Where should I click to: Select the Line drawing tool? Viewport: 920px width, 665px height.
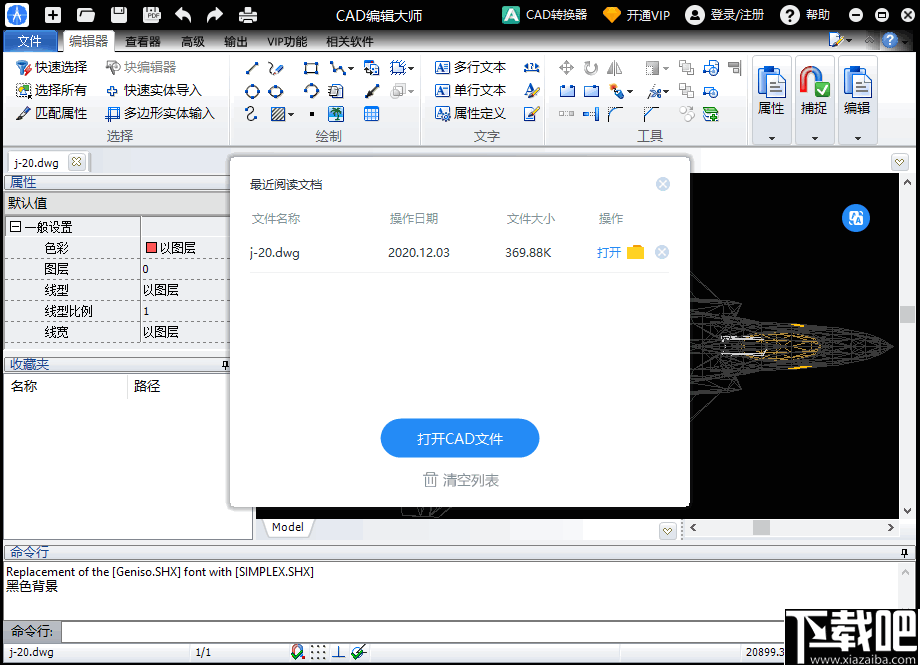[x=252, y=68]
